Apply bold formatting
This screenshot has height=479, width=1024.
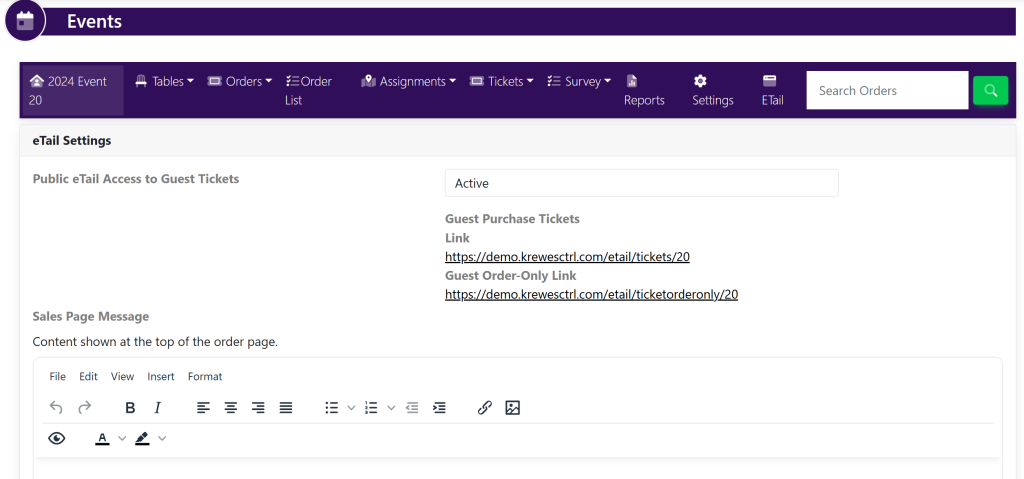(130, 408)
